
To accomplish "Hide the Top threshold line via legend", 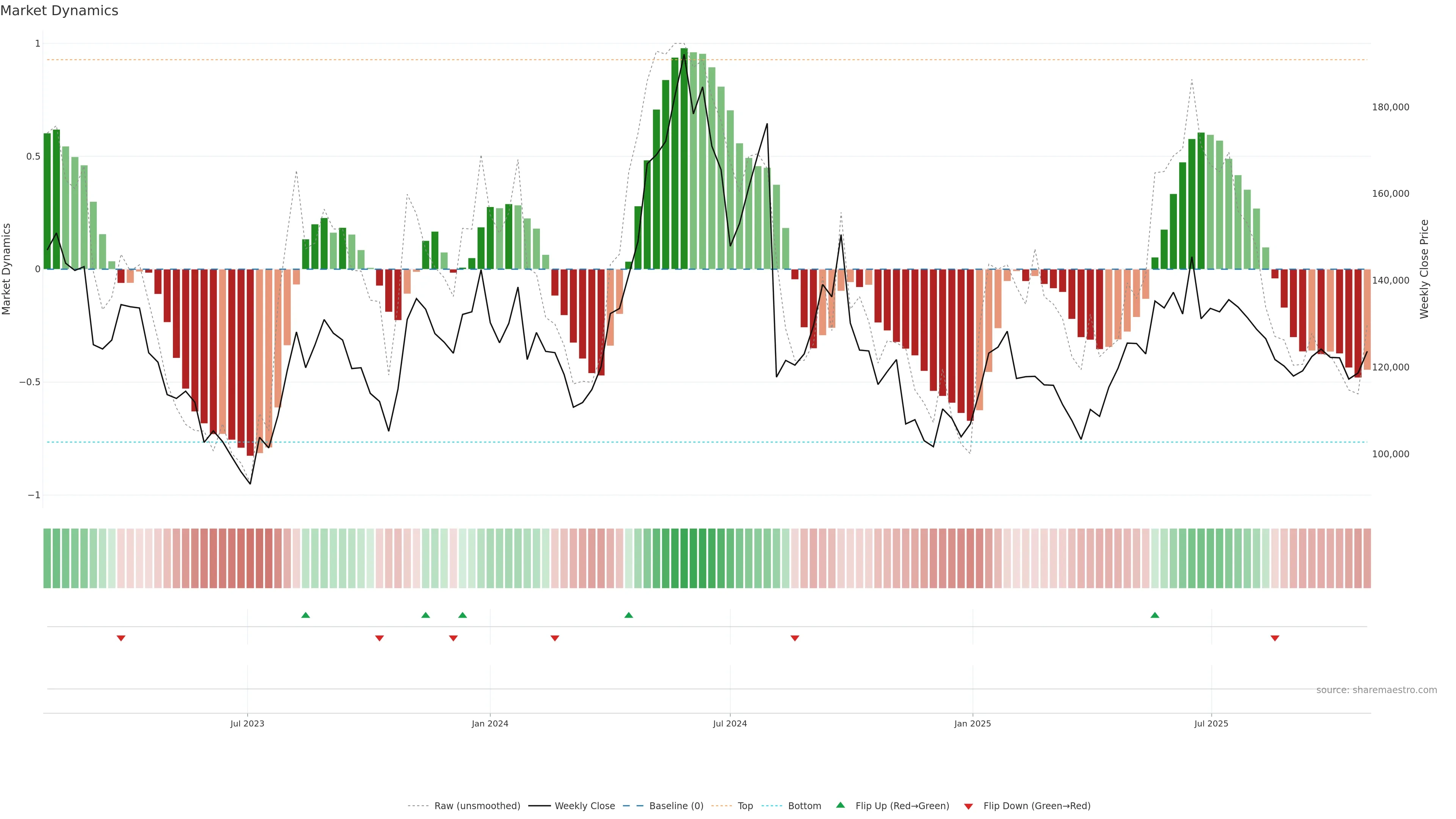I will (x=745, y=806).
